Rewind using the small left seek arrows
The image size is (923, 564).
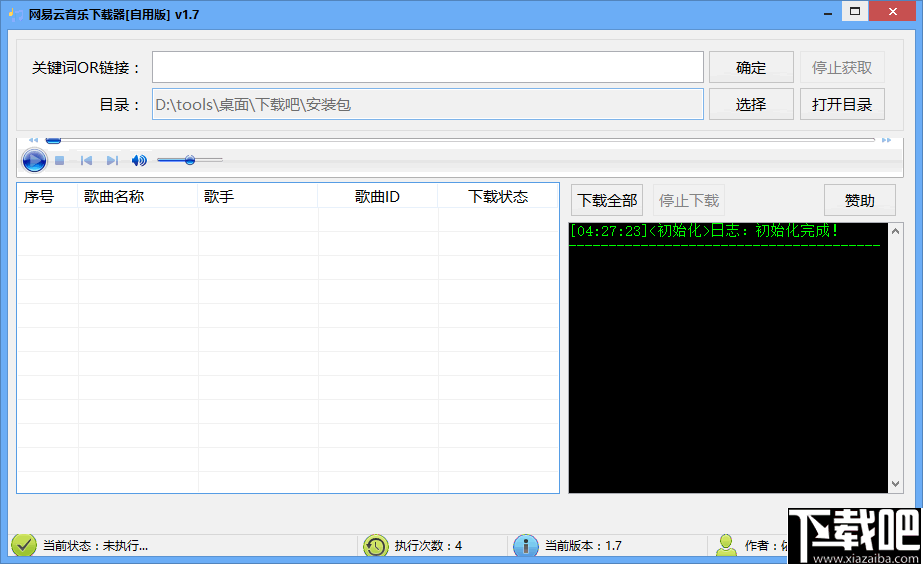coord(34,140)
